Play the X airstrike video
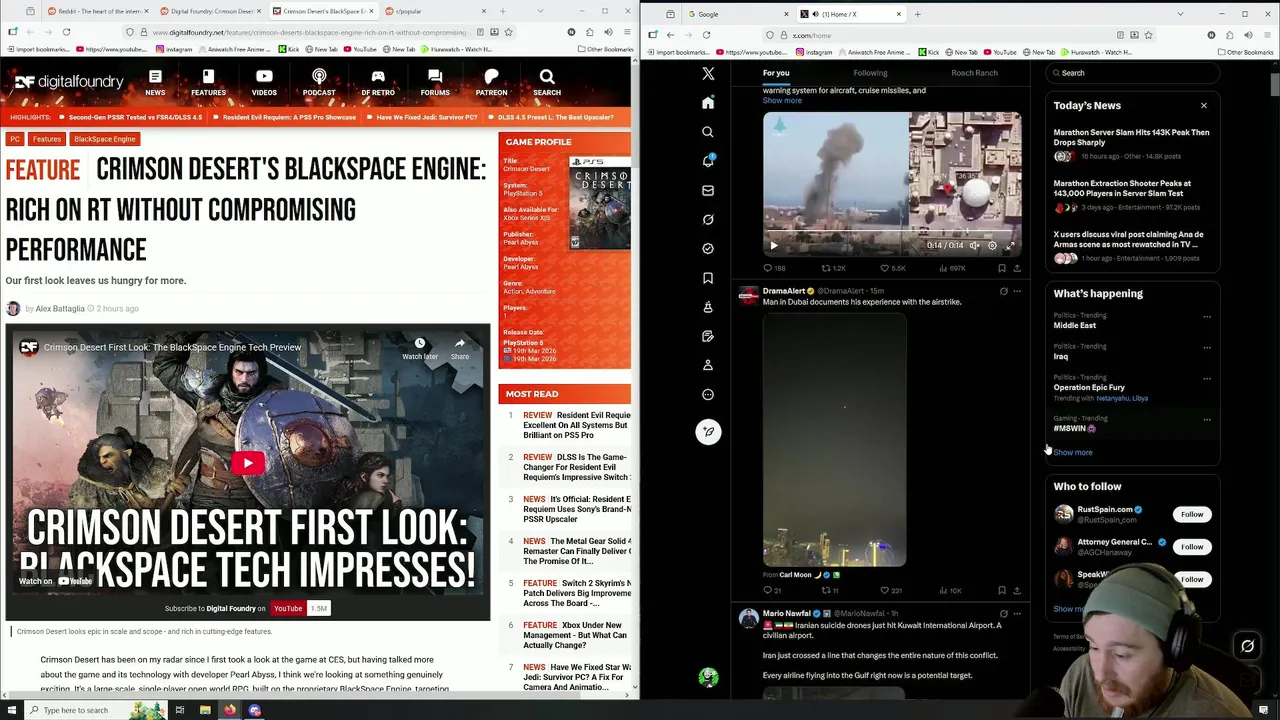Screen dimensions: 1280x720 773,245
